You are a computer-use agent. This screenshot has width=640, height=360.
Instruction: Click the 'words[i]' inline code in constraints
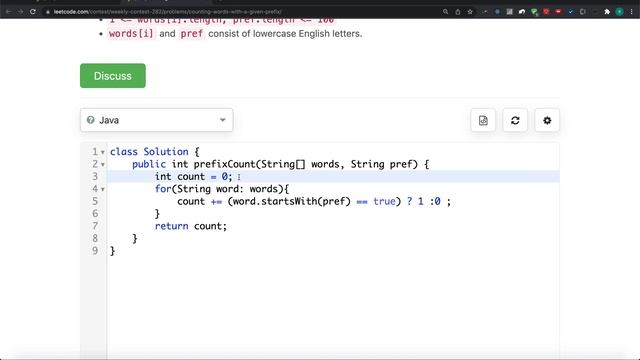coord(131,33)
